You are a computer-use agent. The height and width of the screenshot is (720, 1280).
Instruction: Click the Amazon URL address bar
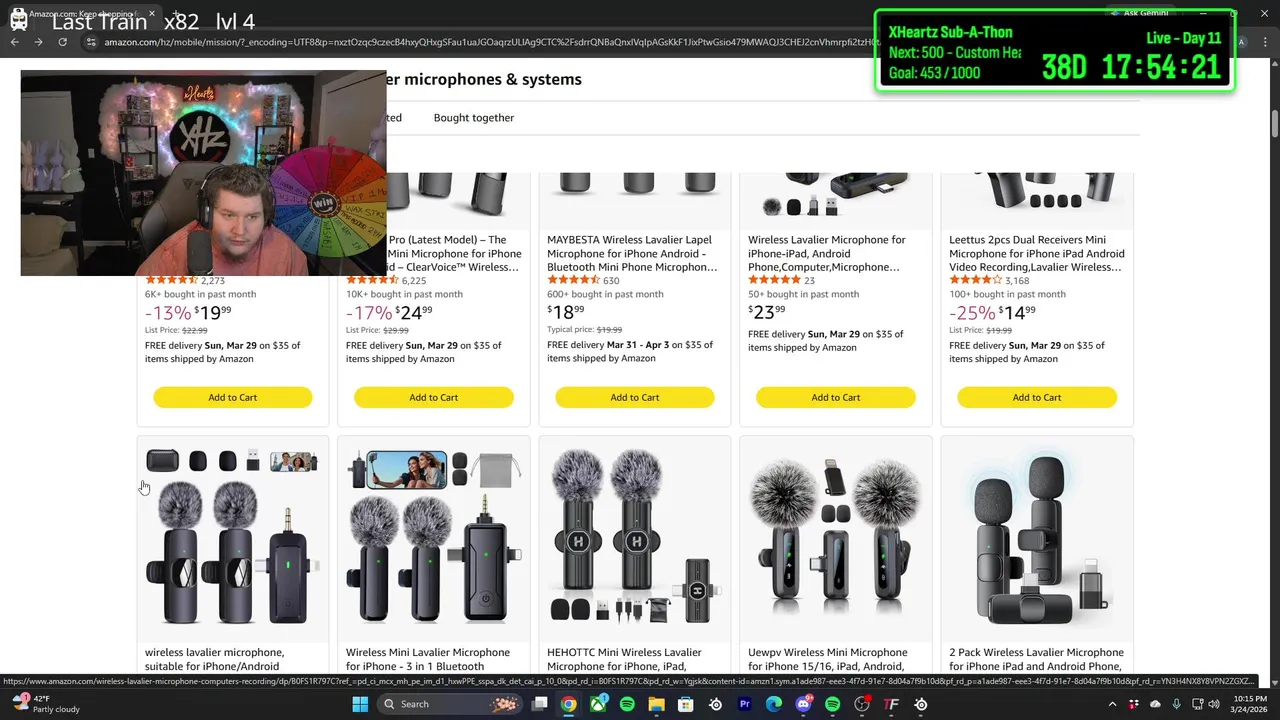point(490,42)
